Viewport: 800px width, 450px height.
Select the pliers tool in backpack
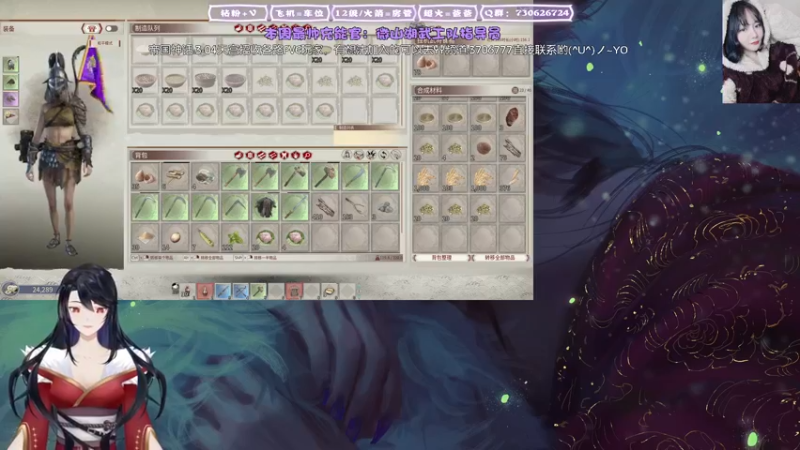tap(355, 207)
